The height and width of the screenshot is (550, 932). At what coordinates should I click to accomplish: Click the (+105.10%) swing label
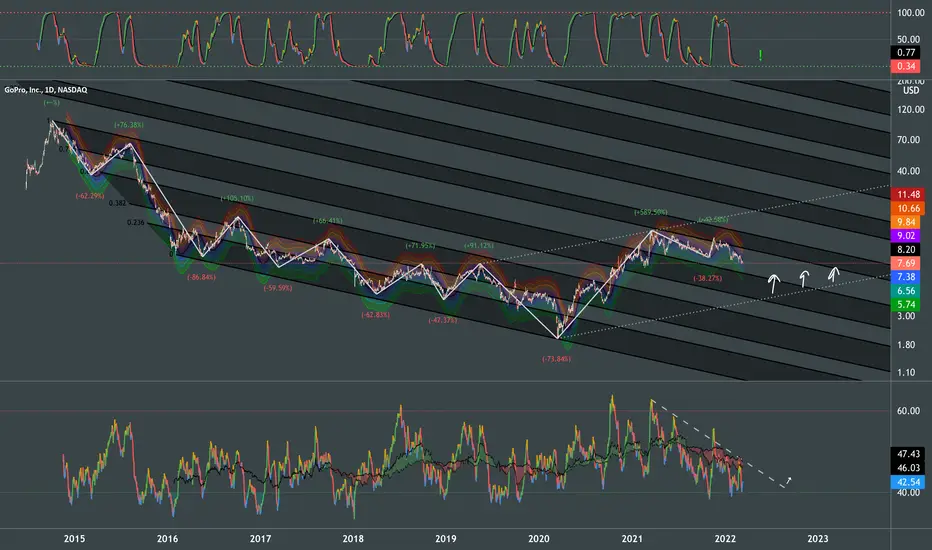237,198
